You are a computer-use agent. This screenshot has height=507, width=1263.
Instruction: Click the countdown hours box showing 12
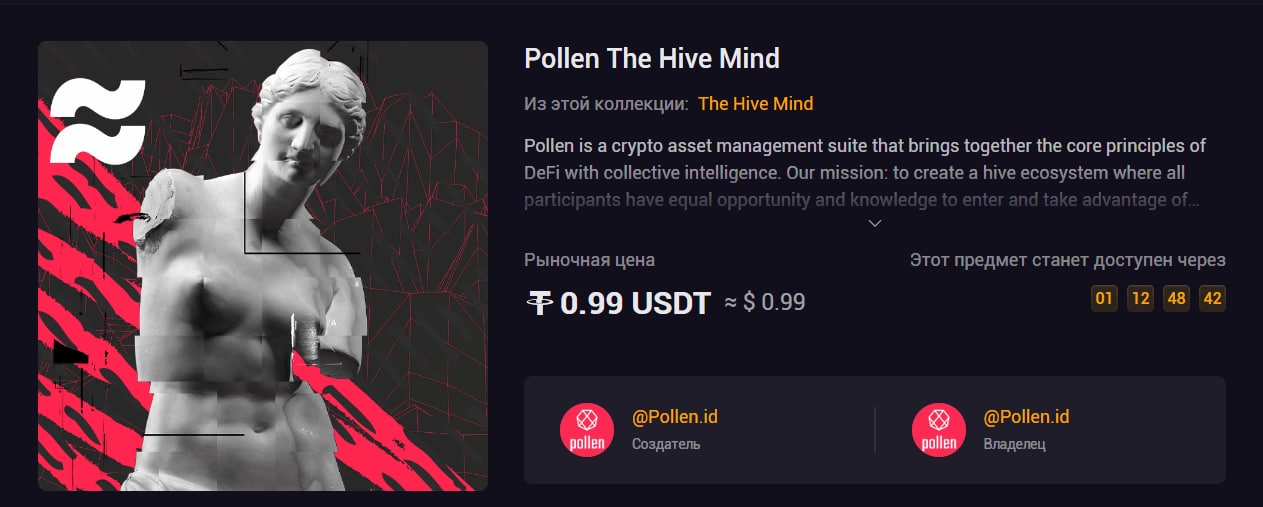click(x=1140, y=298)
